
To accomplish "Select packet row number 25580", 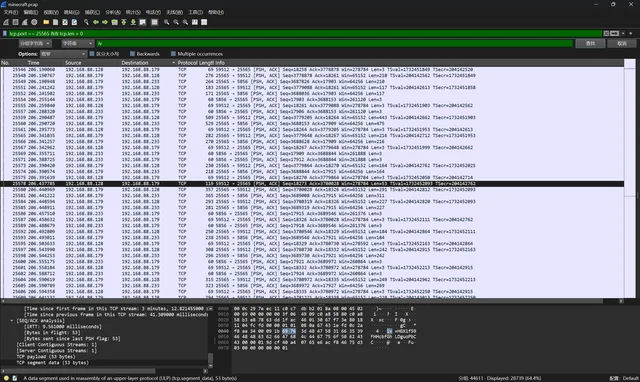I will point(313,190).
